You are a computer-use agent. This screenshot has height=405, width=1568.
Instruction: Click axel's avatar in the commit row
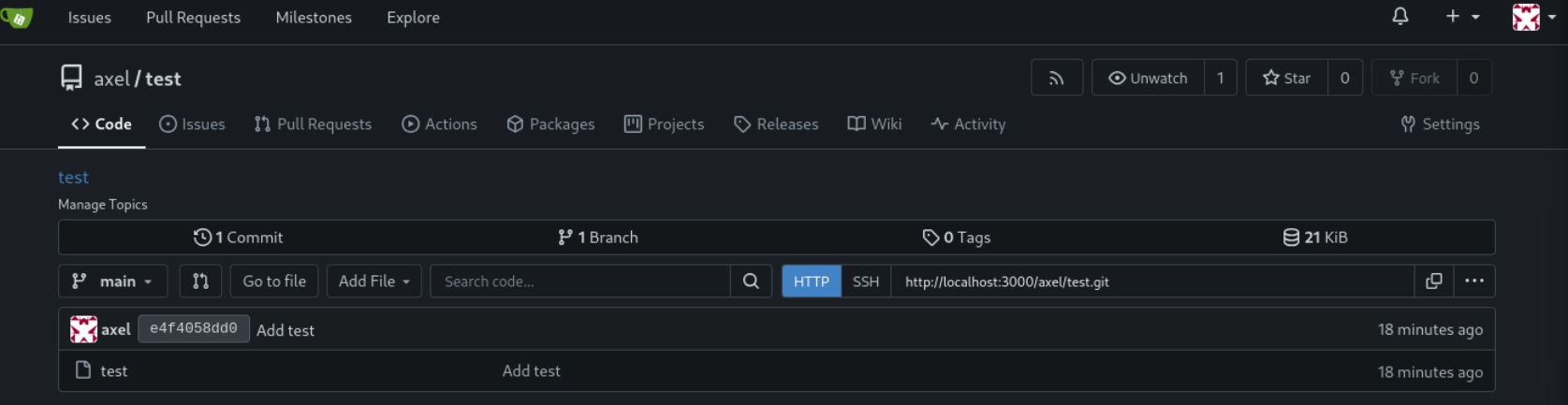pyautogui.click(x=83, y=329)
